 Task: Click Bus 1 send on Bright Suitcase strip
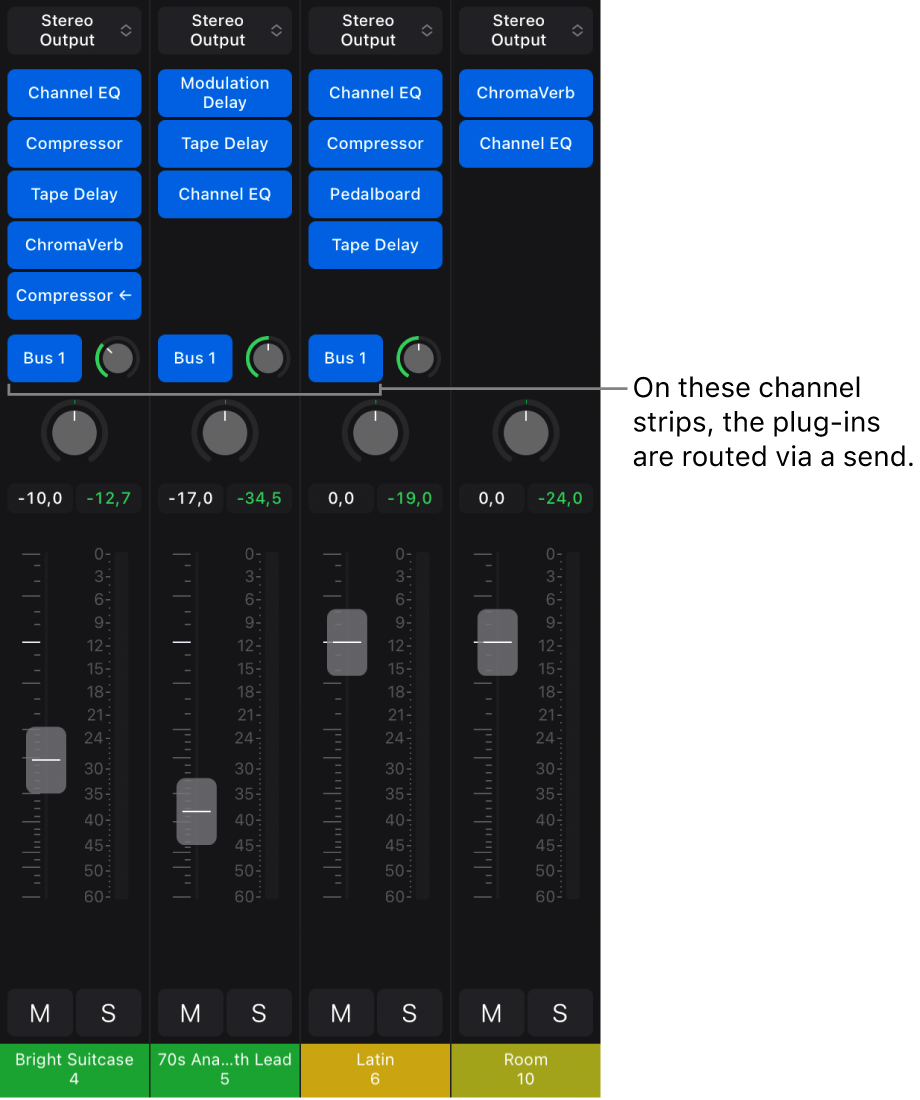[x=45, y=358]
